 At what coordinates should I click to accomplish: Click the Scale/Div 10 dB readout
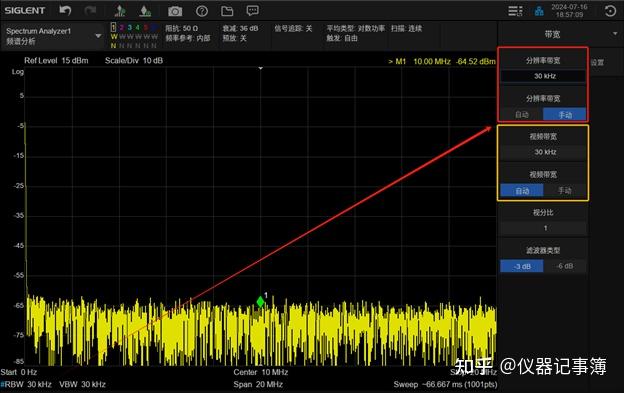click(134, 60)
